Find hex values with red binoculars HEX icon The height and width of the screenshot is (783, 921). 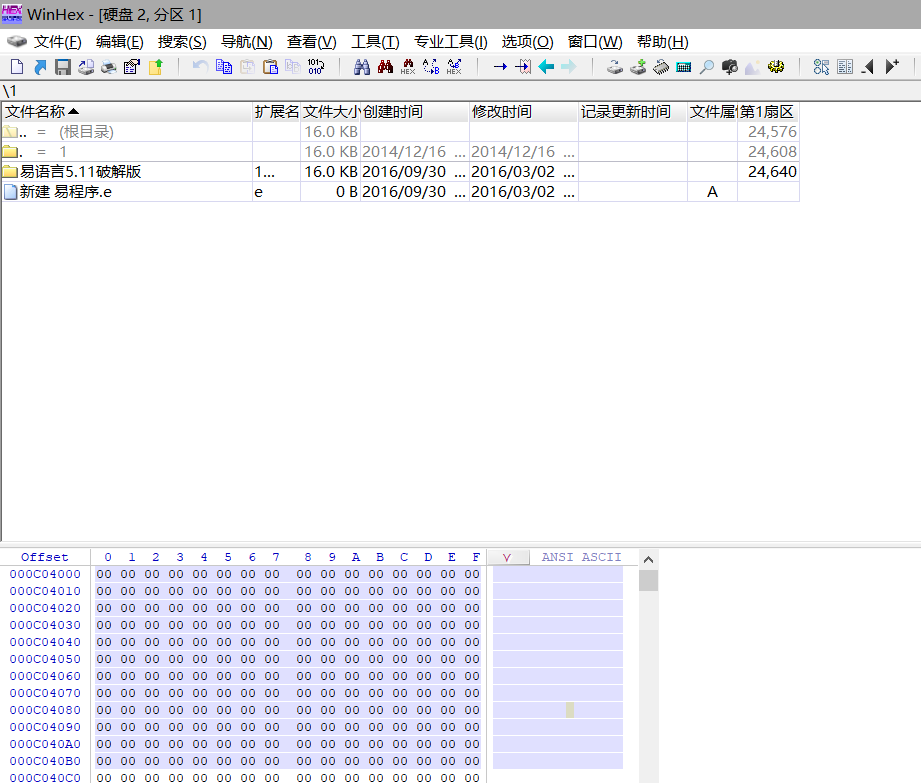click(408, 67)
